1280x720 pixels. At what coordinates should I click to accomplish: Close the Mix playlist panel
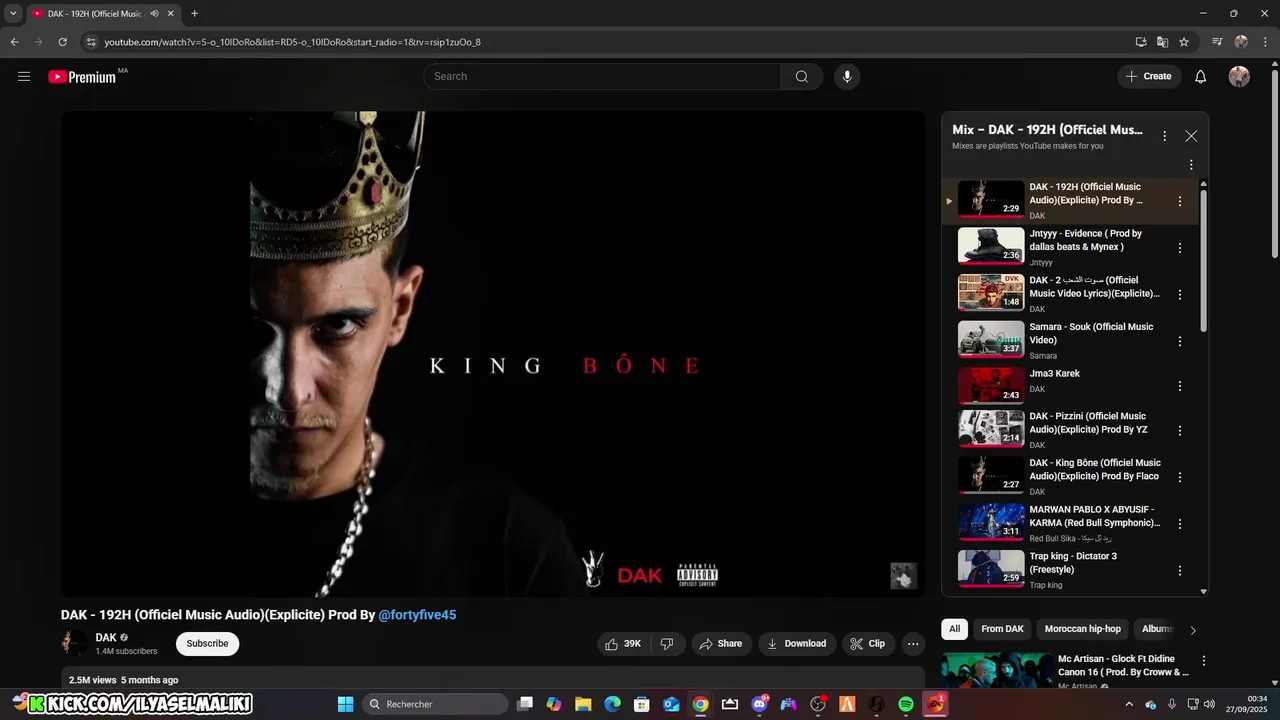point(1191,136)
